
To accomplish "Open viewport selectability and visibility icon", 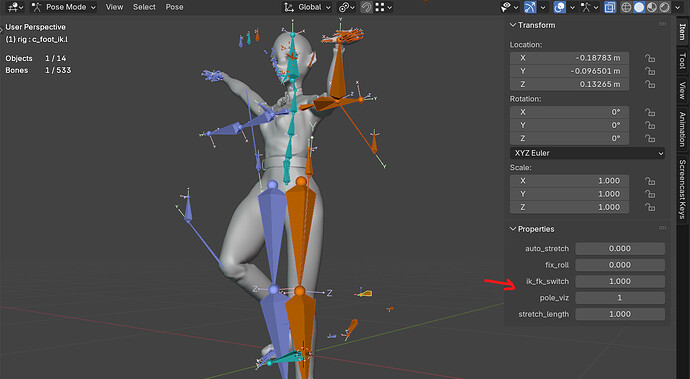I will coord(506,7).
